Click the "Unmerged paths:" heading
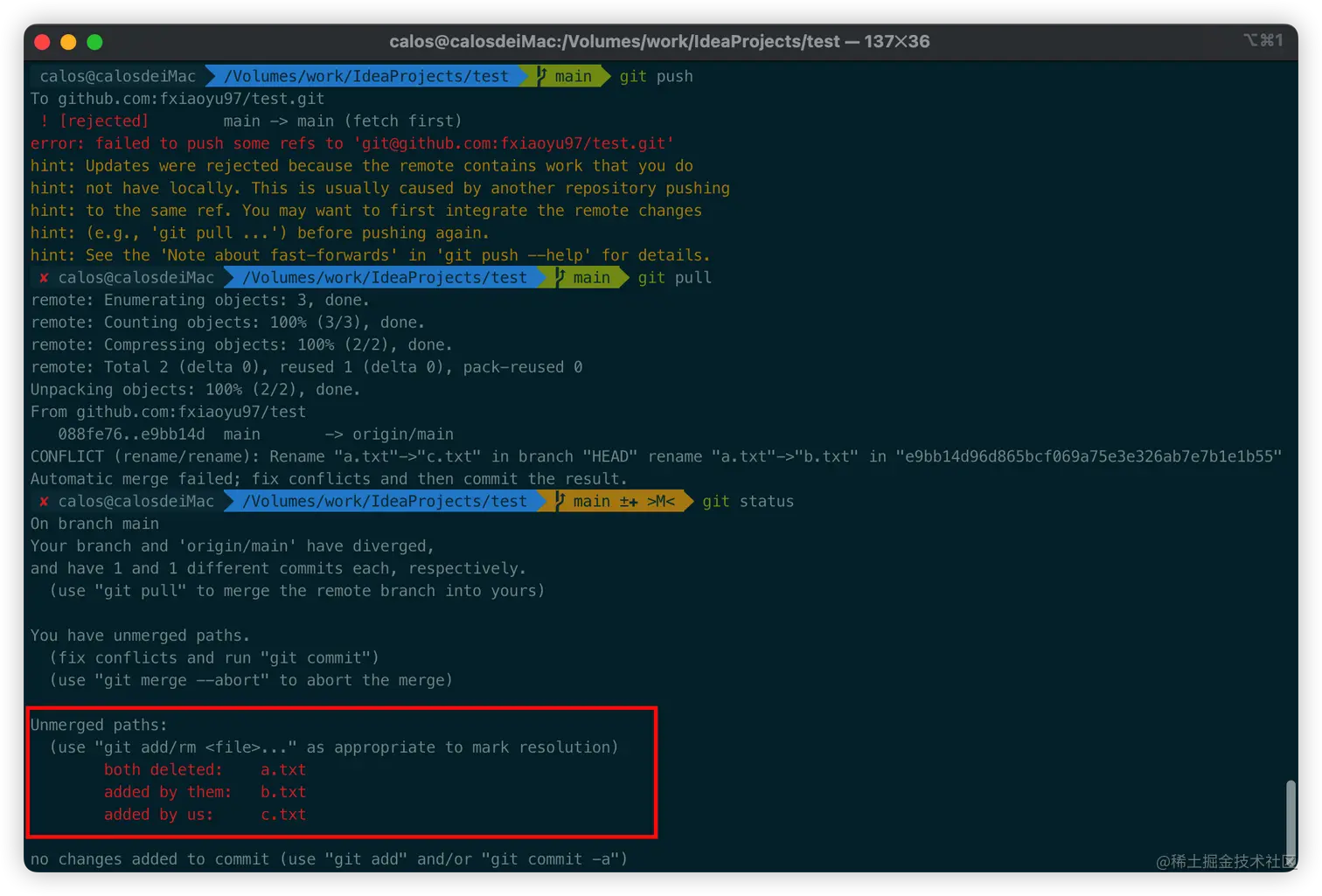 coord(99,725)
